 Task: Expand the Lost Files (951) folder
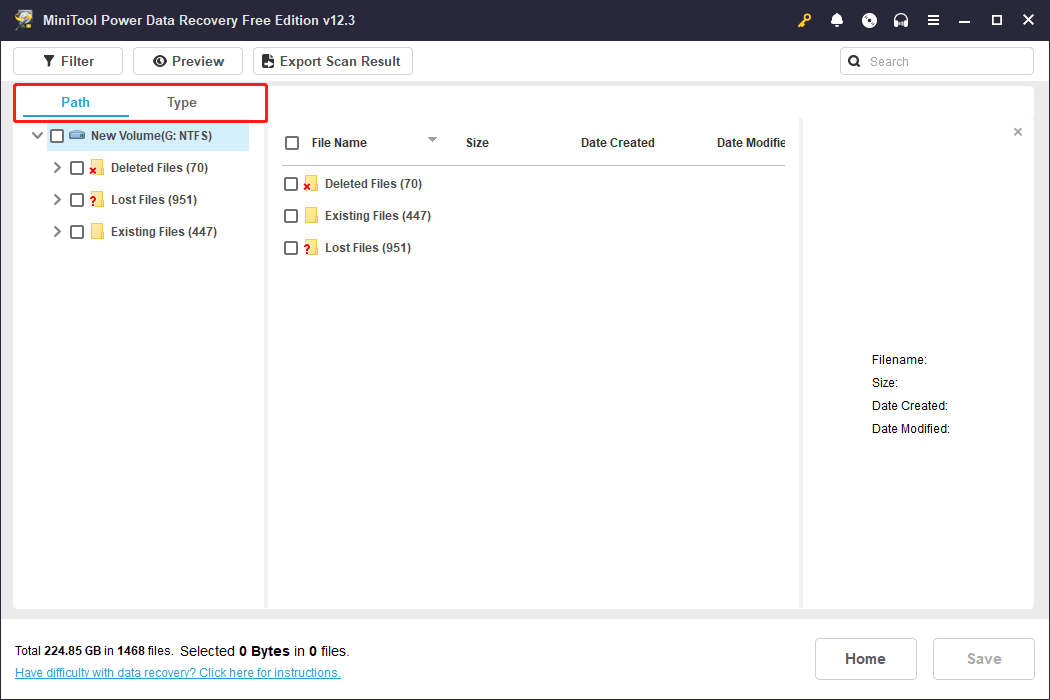tap(57, 199)
